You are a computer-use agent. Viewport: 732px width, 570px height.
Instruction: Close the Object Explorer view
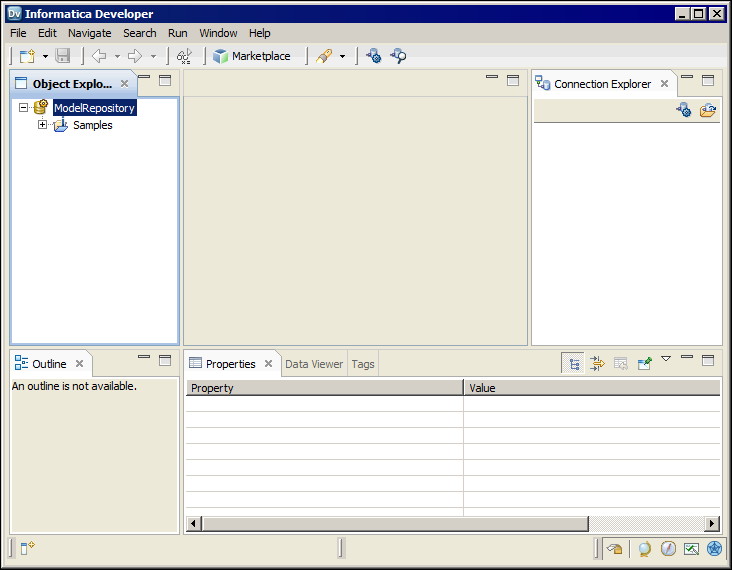(x=124, y=84)
